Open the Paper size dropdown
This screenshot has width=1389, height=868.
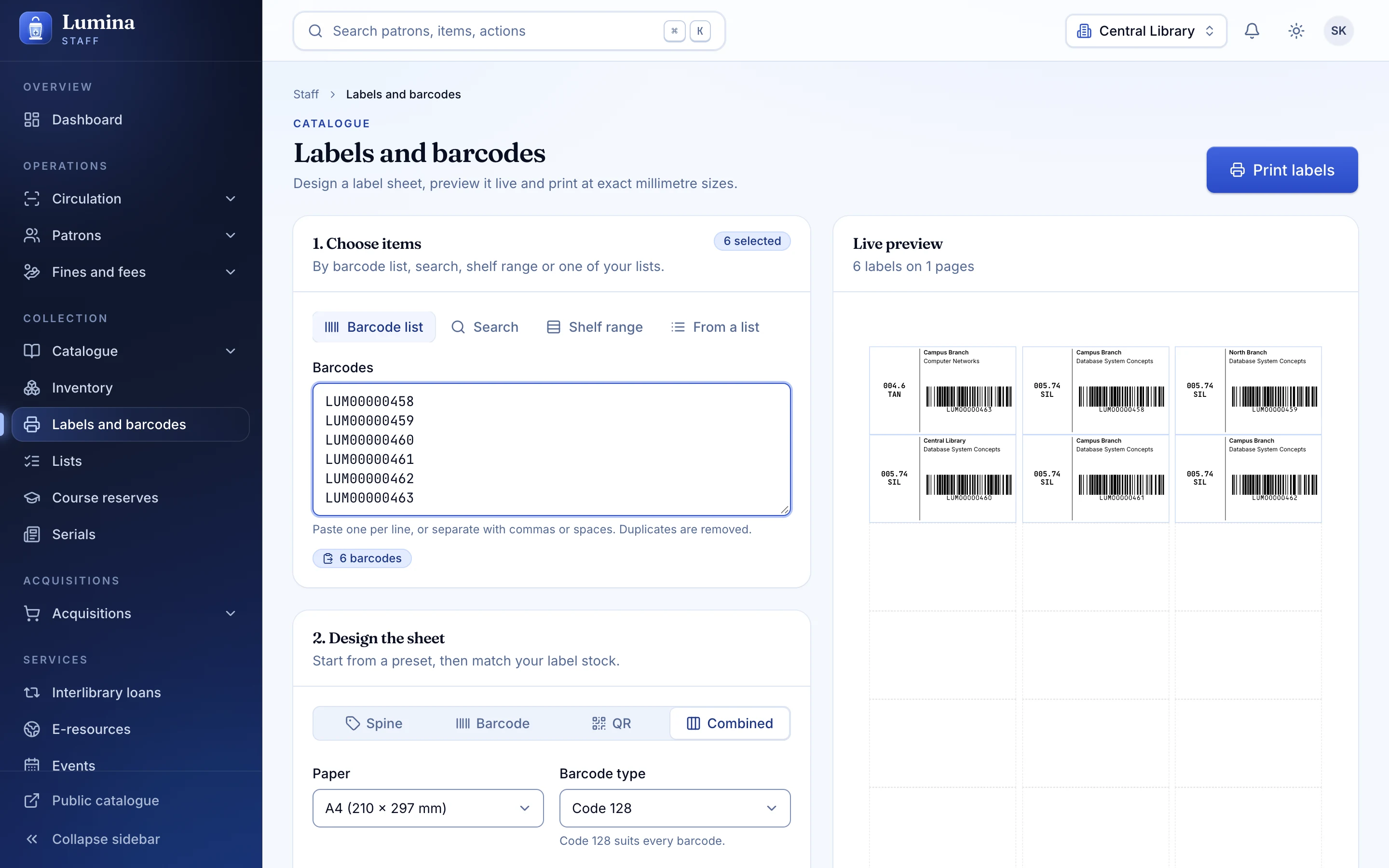428,808
